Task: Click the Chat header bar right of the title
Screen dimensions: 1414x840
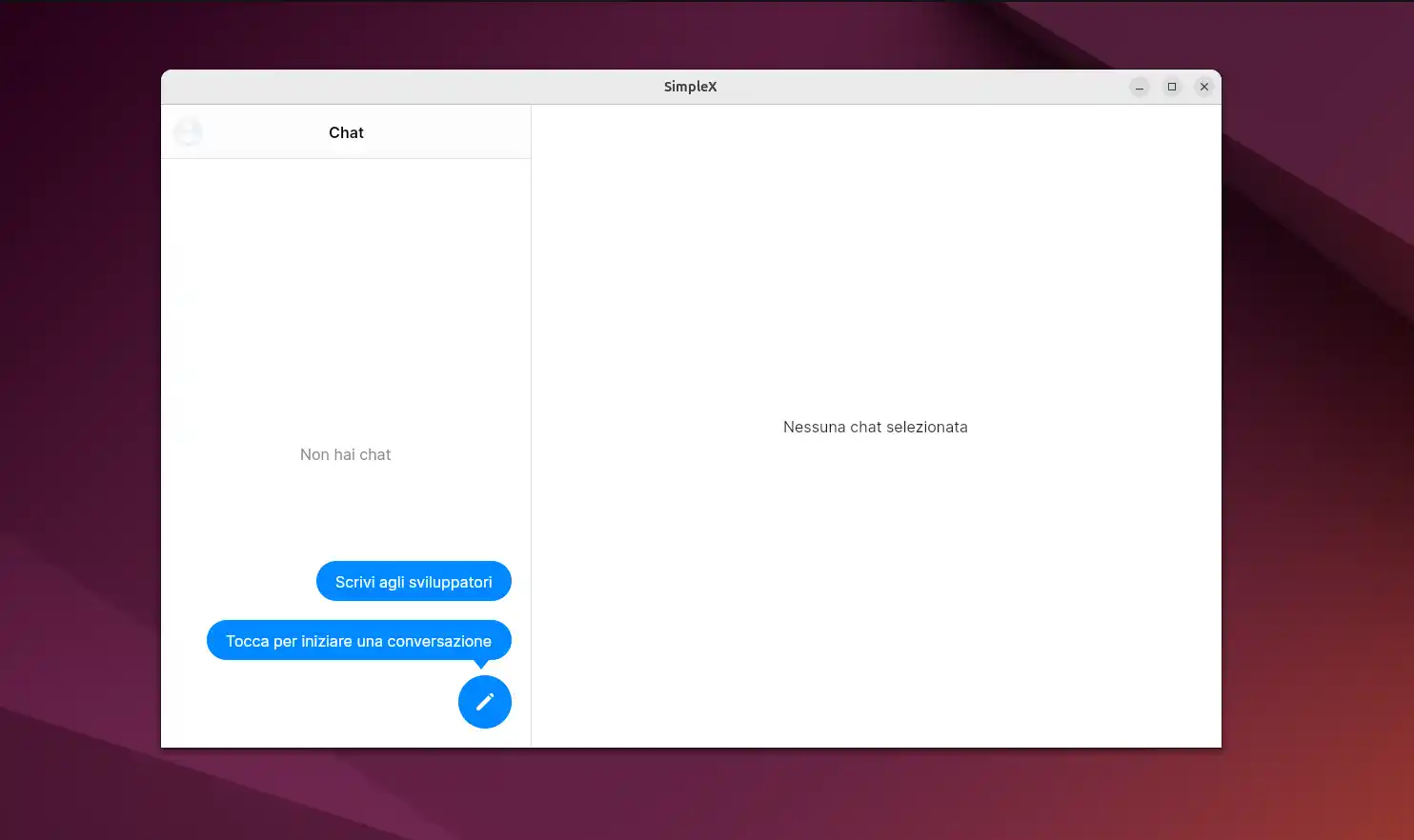Action: point(448,132)
